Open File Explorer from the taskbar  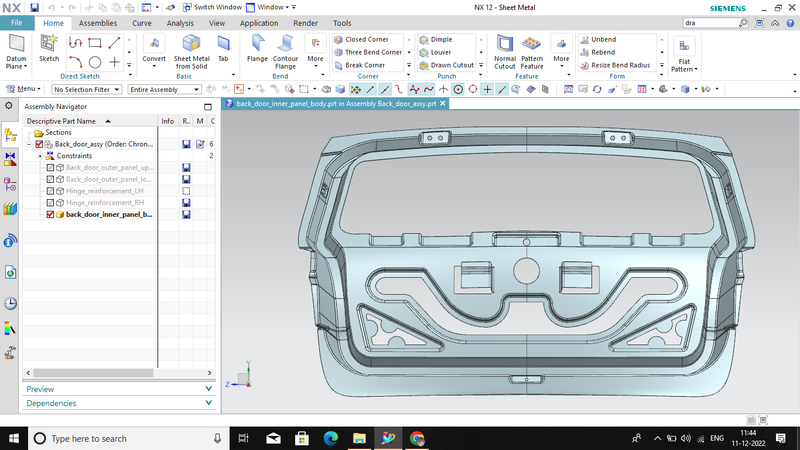[x=359, y=438]
